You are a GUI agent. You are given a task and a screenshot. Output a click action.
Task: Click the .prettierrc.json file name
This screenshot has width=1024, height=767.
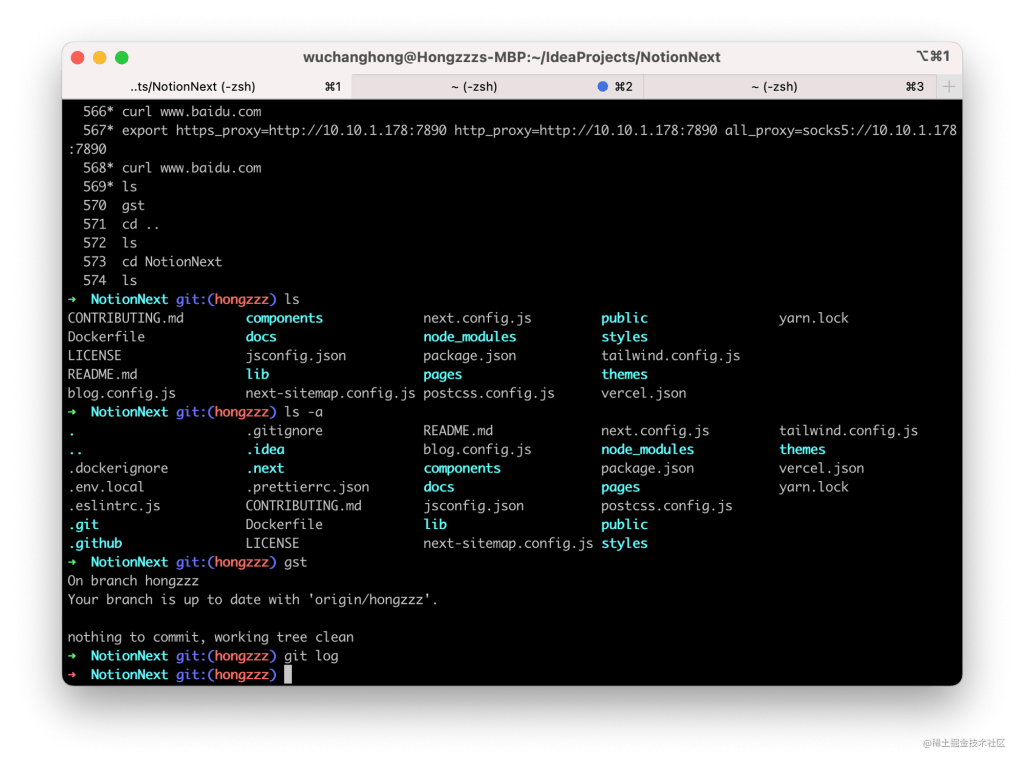307,487
